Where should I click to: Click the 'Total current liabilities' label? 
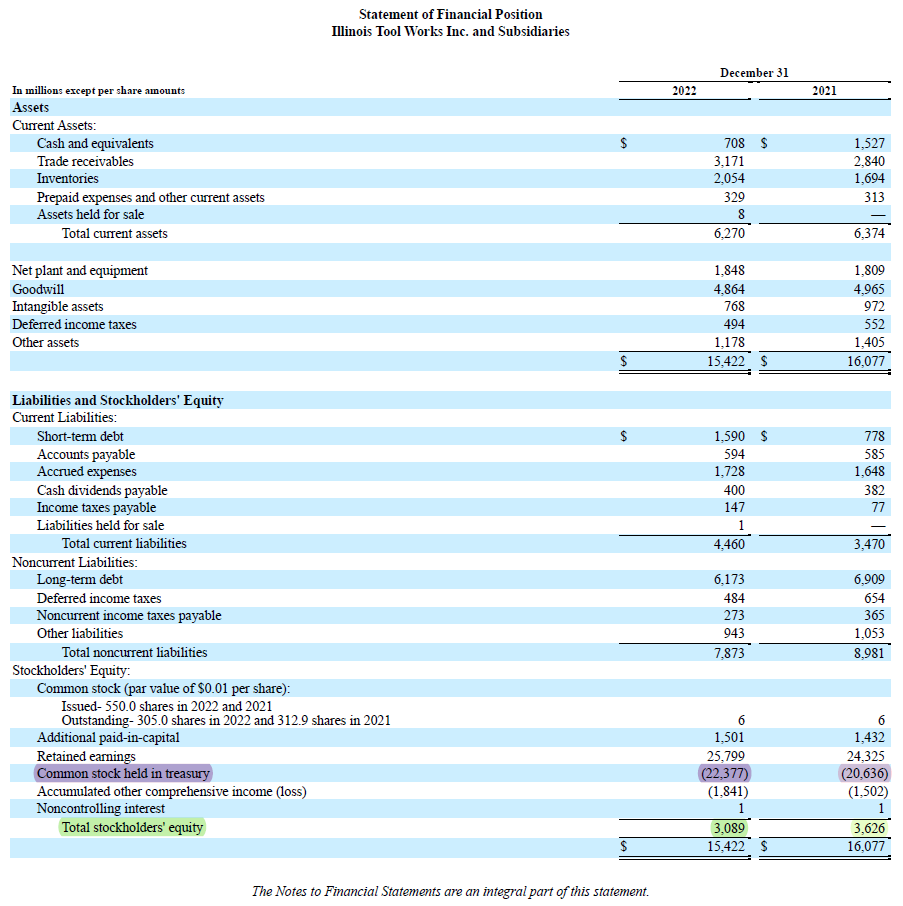tap(124, 543)
